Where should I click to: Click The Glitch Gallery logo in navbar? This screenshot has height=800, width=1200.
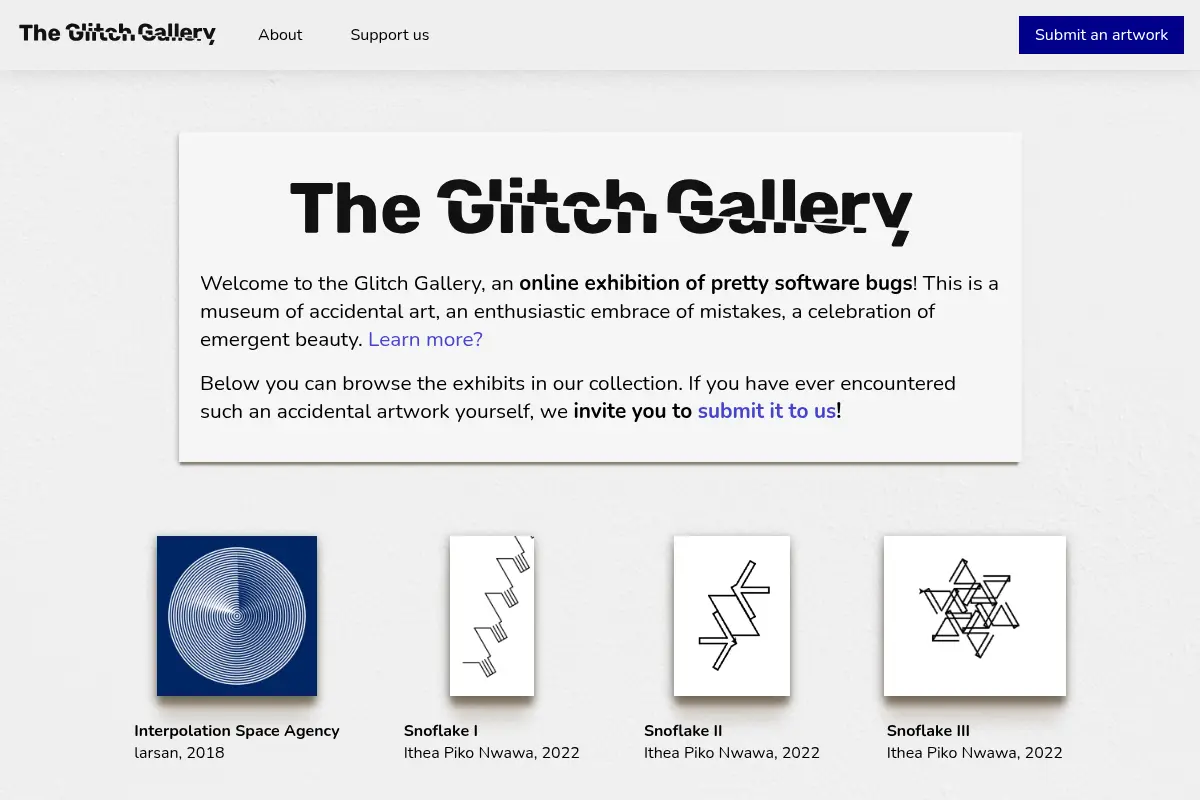pyautogui.click(x=117, y=34)
